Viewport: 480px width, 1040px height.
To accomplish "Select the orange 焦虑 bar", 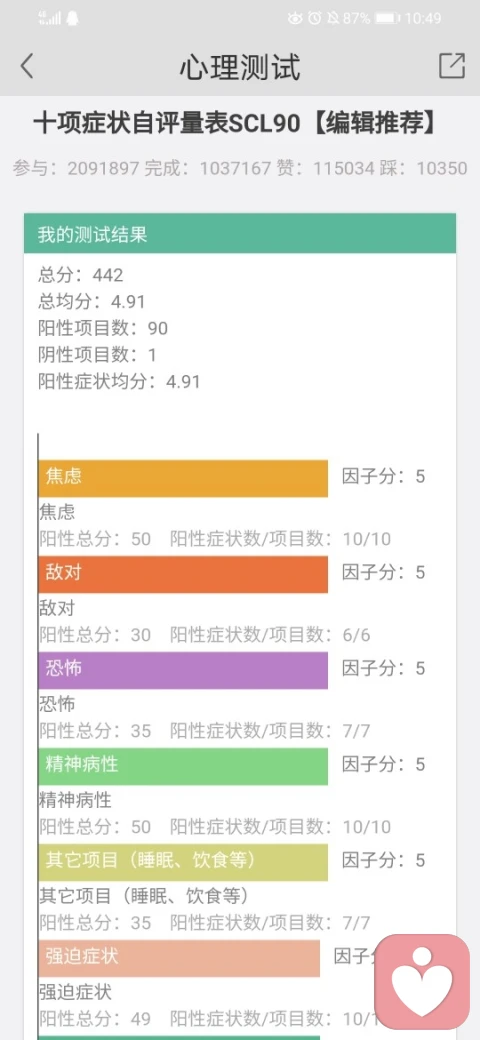I will [x=183, y=478].
